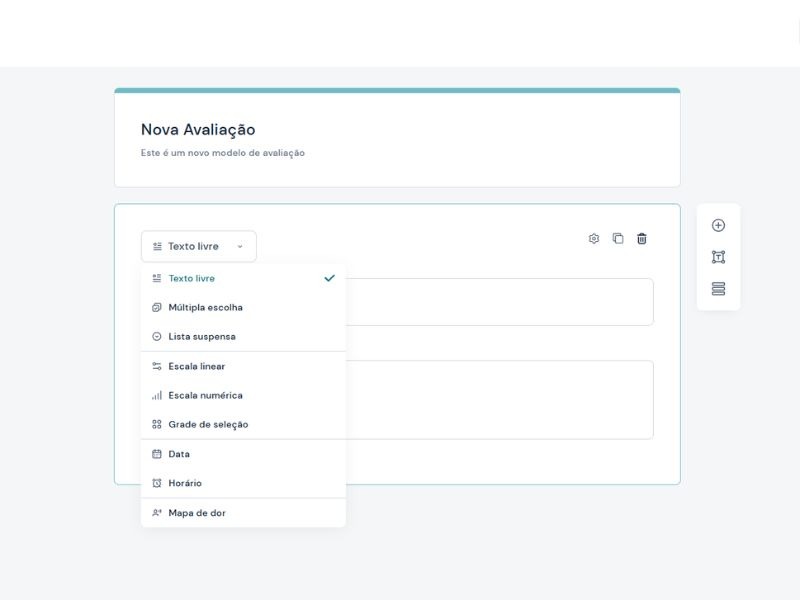This screenshot has width=800, height=600.
Task: Select the Mapa de dor option
Action: [x=197, y=513]
